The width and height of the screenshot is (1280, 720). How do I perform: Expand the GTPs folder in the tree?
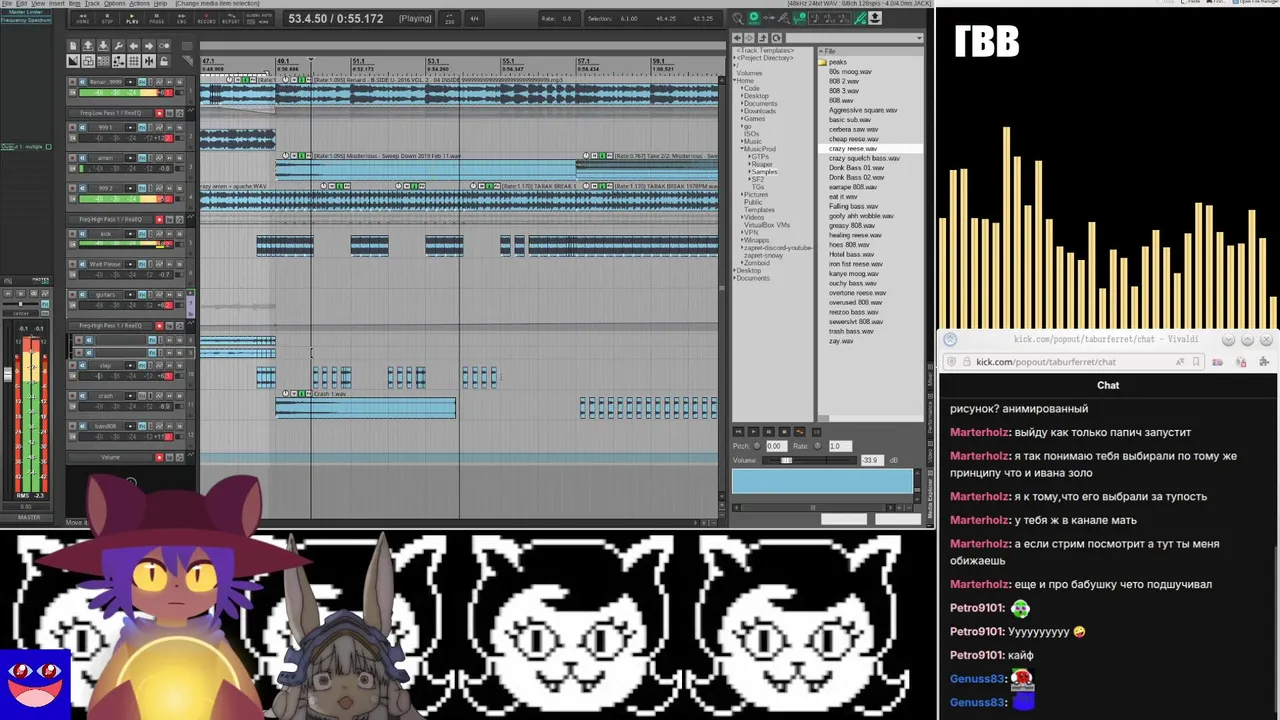(x=749, y=157)
